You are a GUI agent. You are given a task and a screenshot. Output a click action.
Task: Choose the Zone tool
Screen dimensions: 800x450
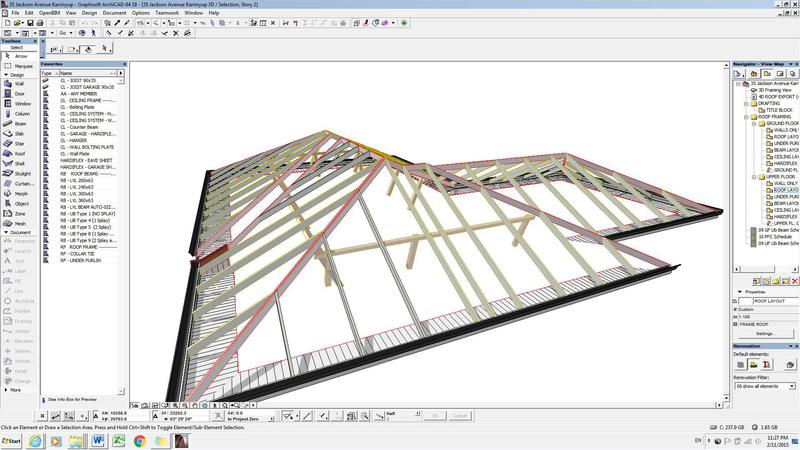pos(19,214)
